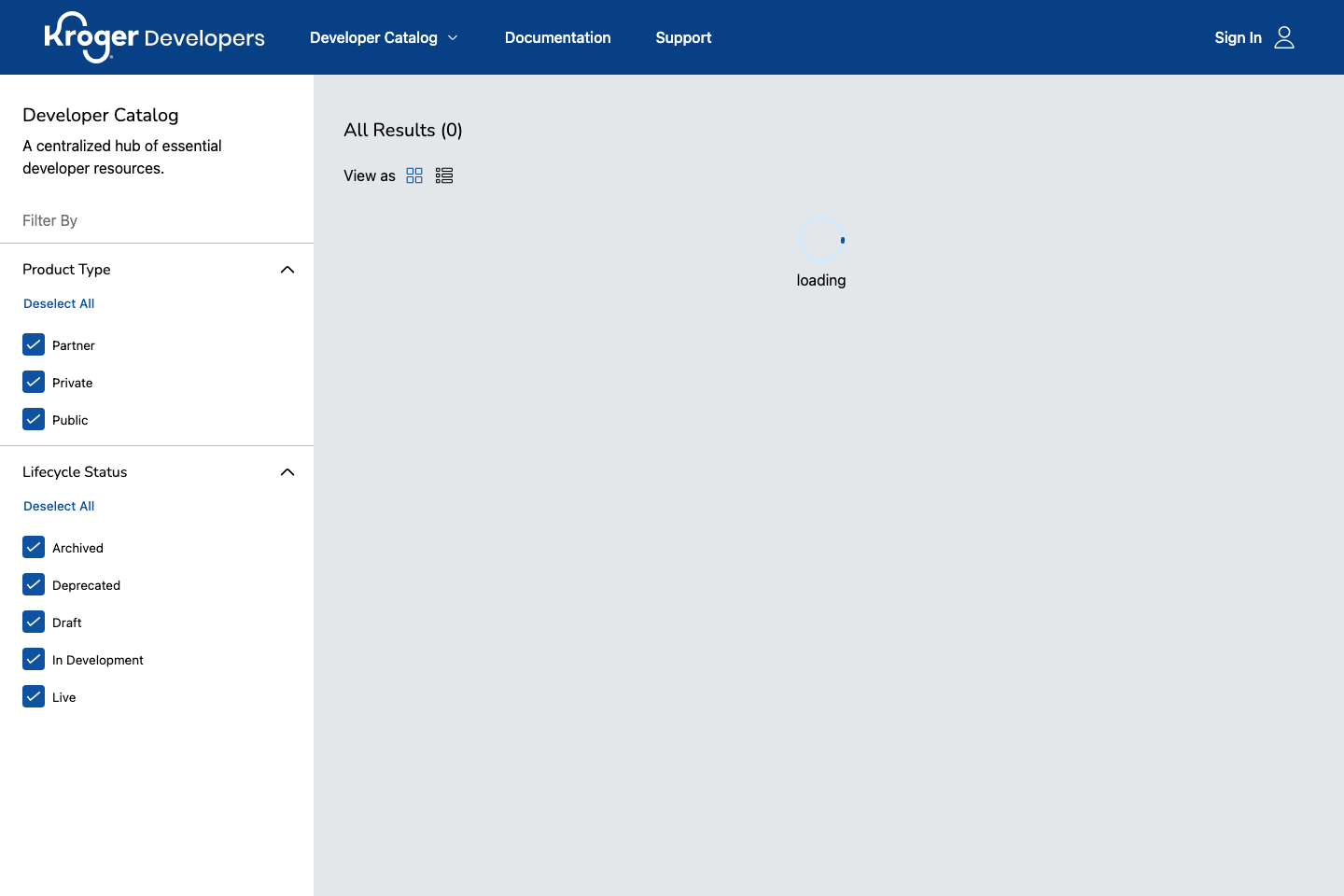Collapse the Lifecycle Status filter section

(287, 472)
